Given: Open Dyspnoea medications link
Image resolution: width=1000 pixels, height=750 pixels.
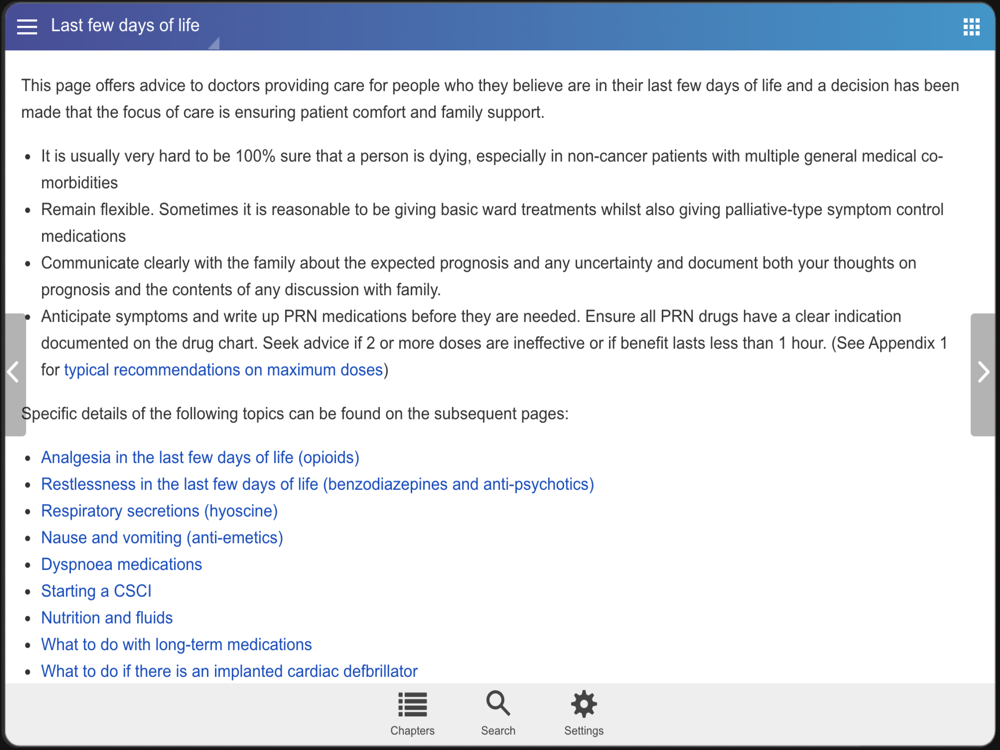Looking at the screenshot, I should point(121,564).
